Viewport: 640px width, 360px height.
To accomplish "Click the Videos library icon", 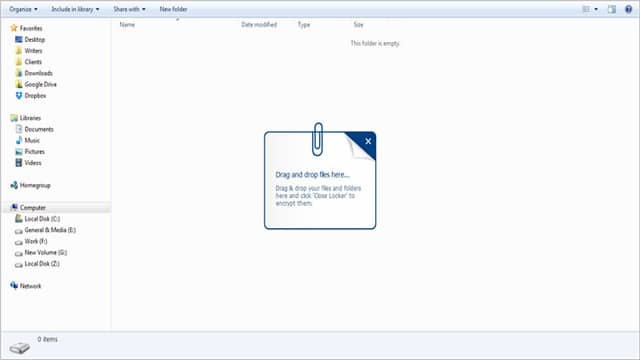I will pyautogui.click(x=19, y=163).
